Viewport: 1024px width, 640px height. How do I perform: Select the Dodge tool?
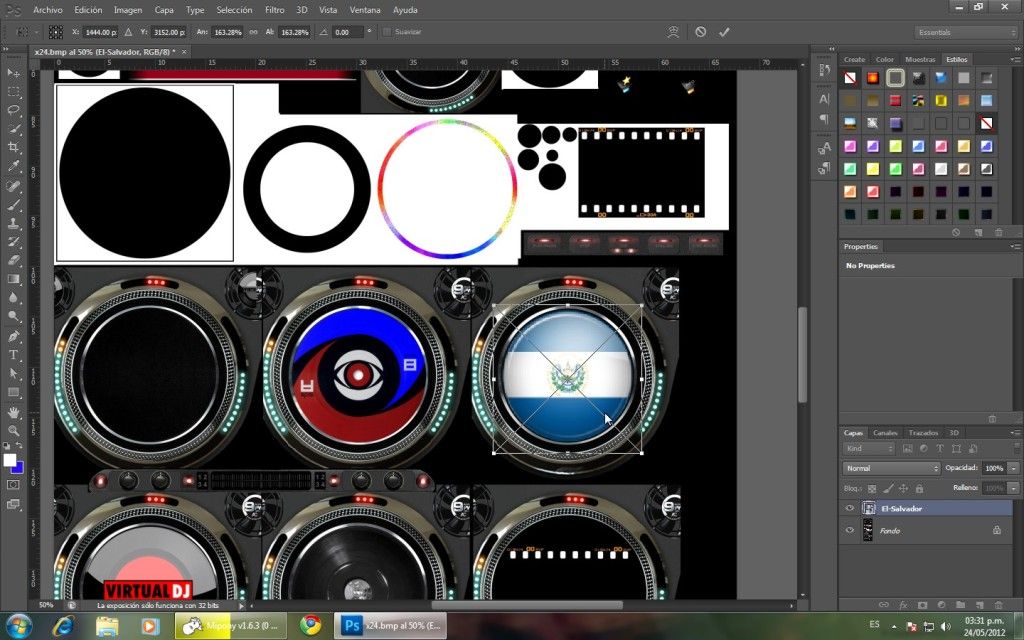click(x=13, y=317)
